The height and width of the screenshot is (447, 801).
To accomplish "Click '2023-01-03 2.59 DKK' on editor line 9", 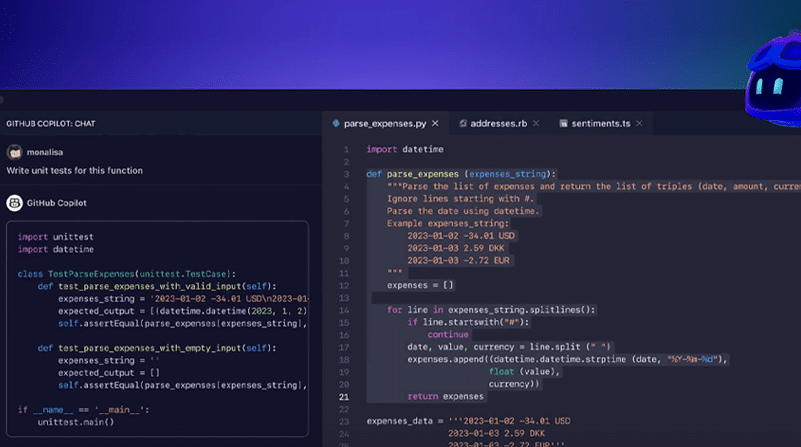I will coord(456,248).
